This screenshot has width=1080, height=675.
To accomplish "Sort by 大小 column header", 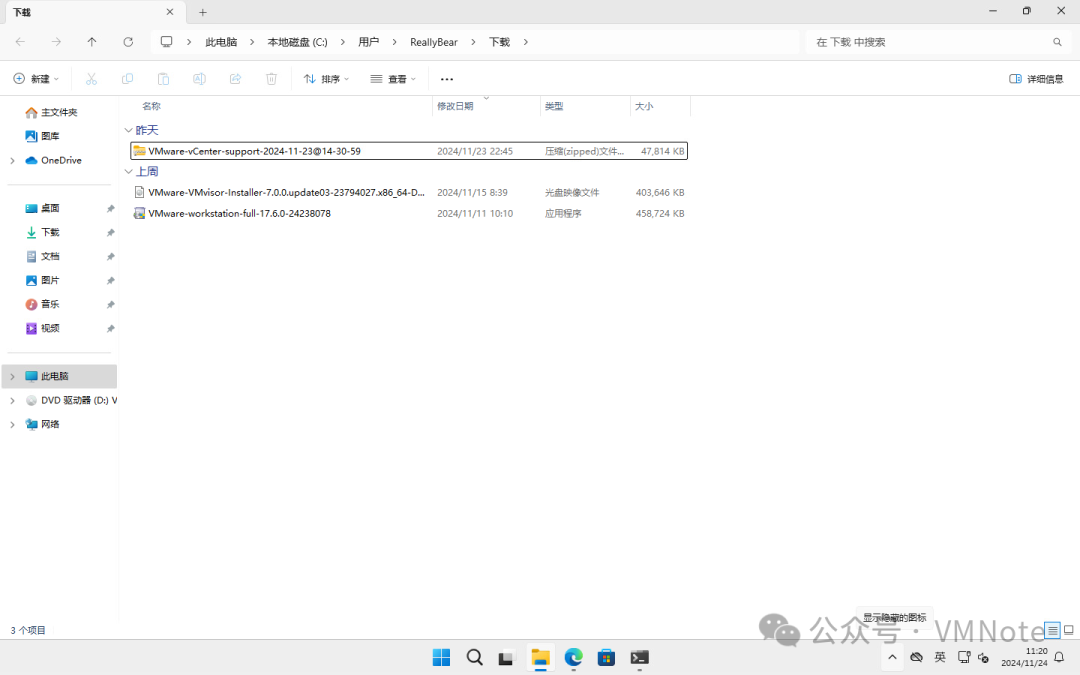I will tap(644, 106).
